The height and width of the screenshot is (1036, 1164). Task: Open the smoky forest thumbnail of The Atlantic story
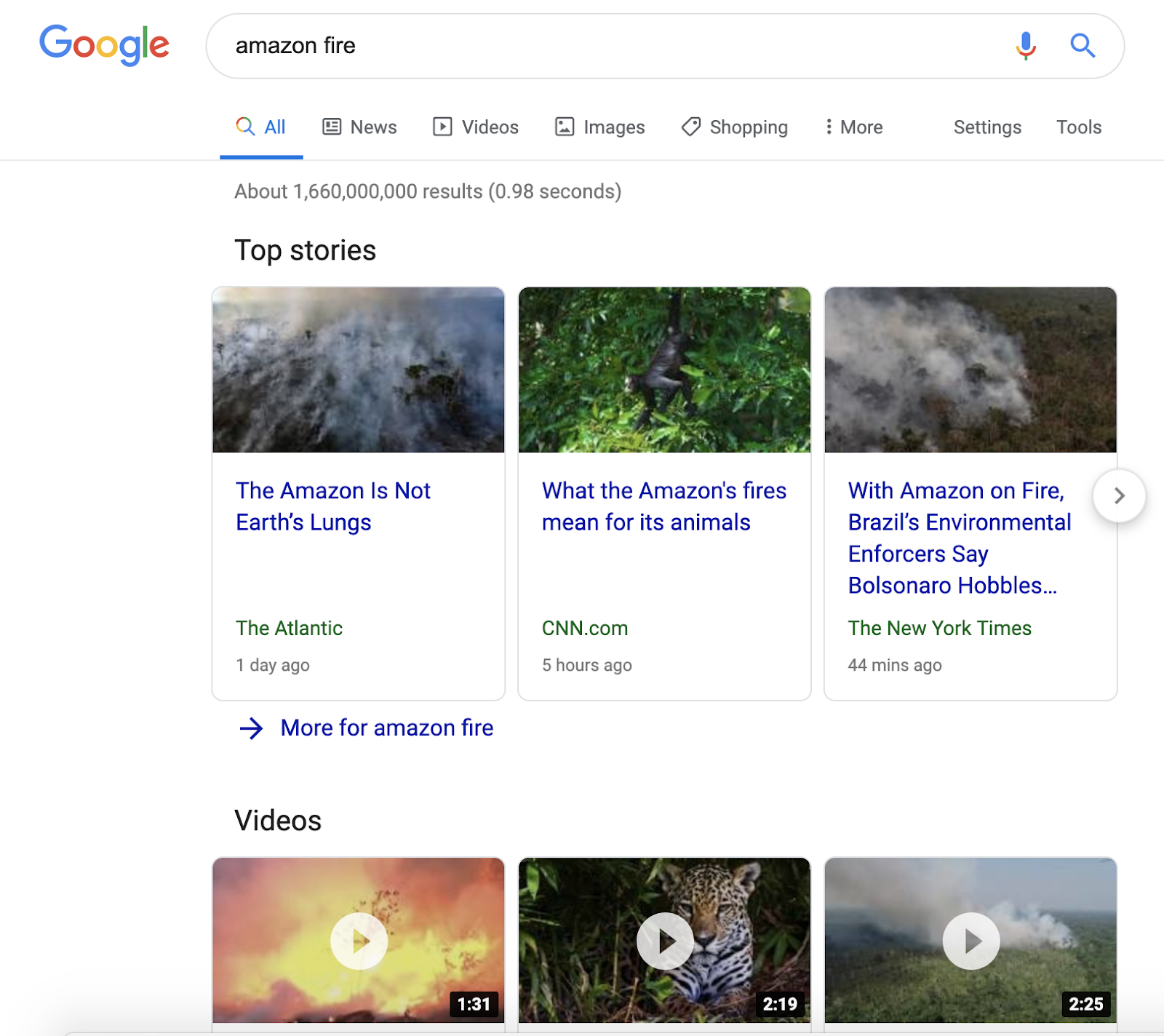coord(359,370)
